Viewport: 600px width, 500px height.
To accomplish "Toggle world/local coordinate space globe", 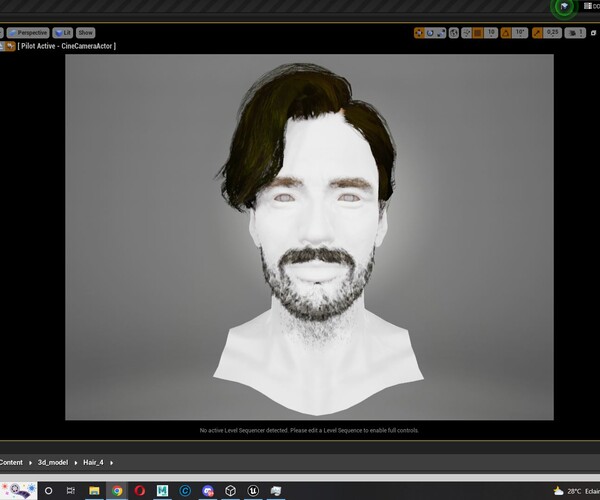I will [454, 33].
